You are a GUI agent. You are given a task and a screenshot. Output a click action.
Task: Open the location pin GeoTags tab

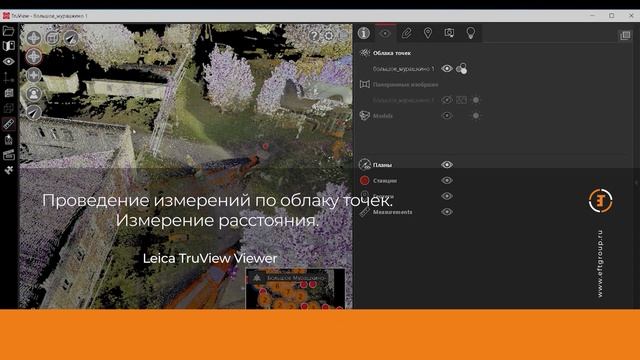[428, 33]
